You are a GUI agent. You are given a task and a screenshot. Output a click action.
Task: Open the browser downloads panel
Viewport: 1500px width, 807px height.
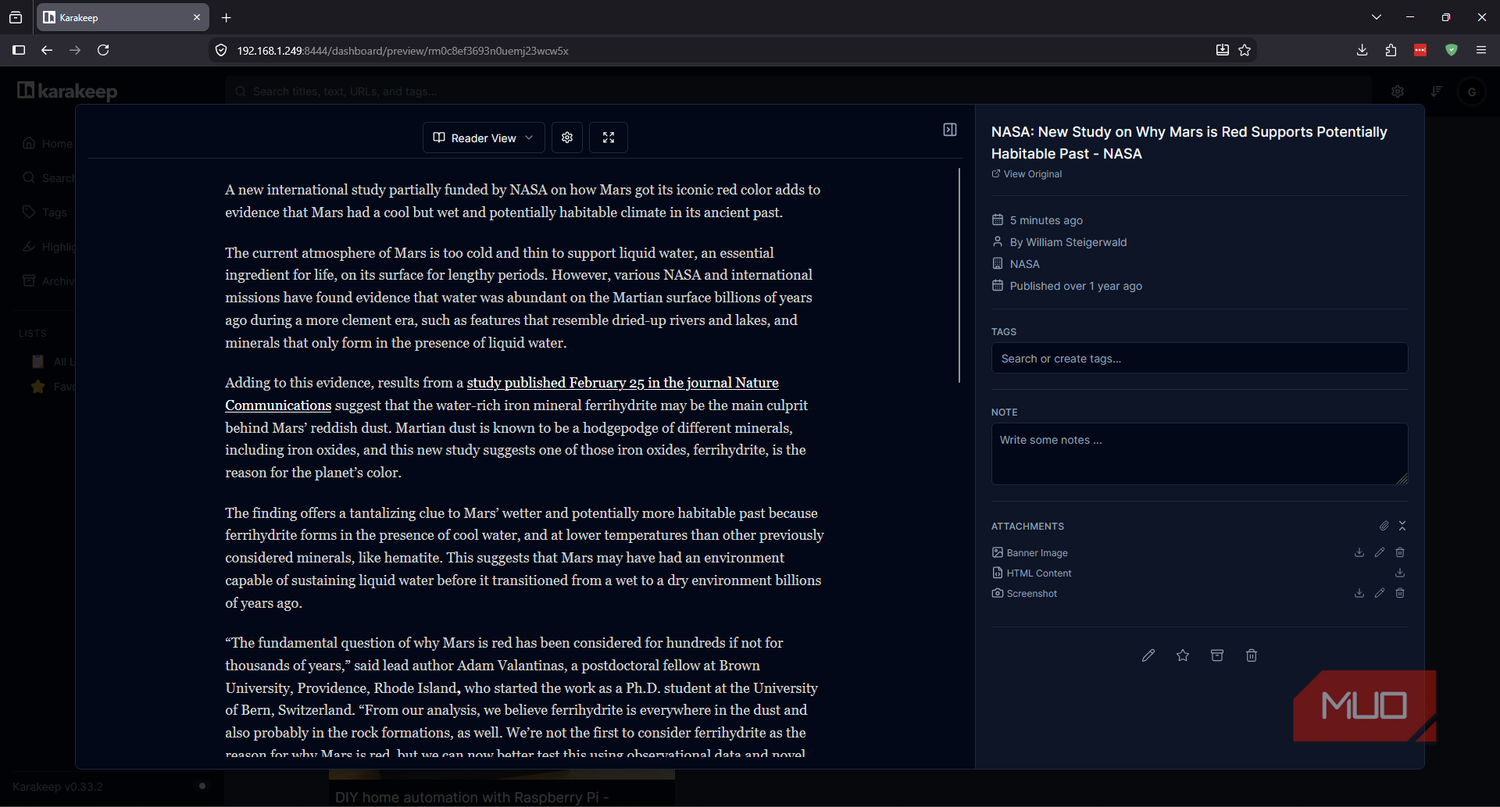1362,50
